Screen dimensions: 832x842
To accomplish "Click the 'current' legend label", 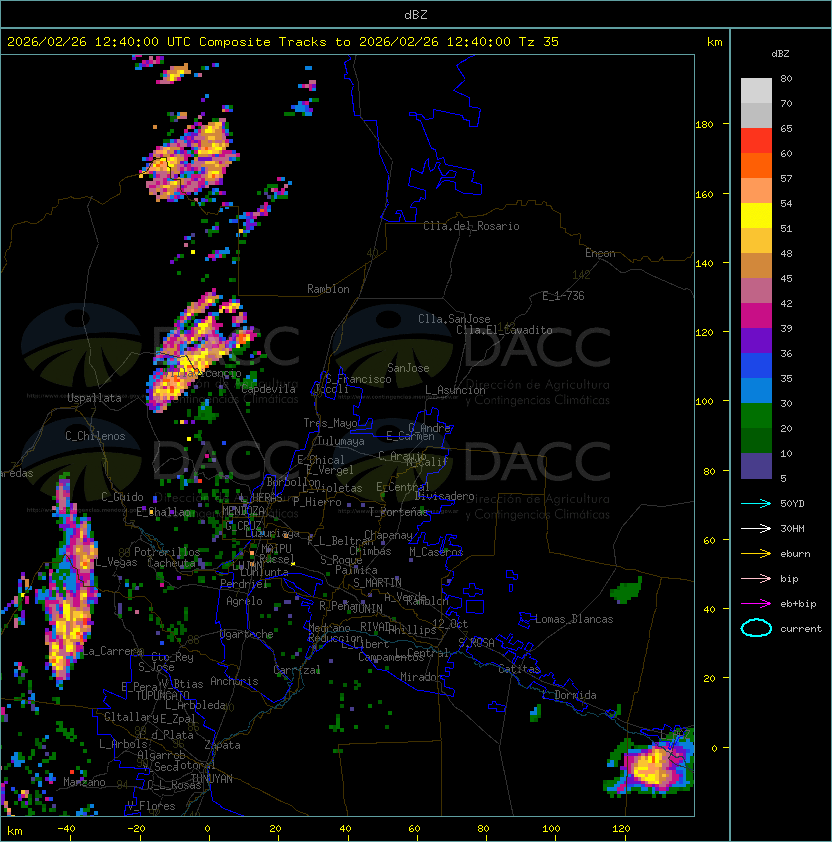I will click(x=801, y=629).
